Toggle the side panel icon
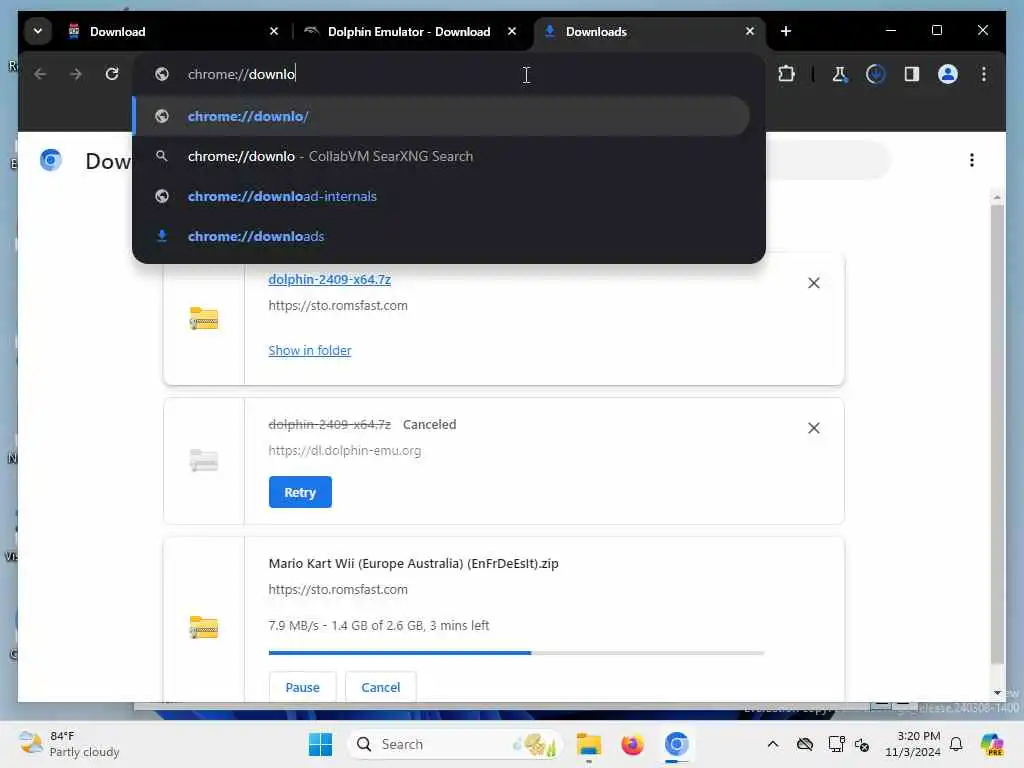 pyautogui.click(x=912, y=74)
